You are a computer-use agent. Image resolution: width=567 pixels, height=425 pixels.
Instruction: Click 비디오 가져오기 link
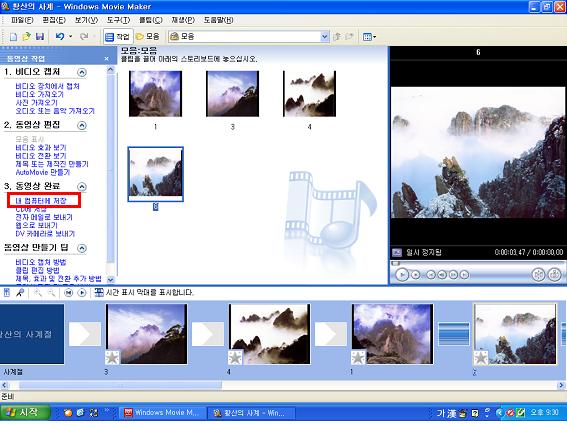pos(39,94)
